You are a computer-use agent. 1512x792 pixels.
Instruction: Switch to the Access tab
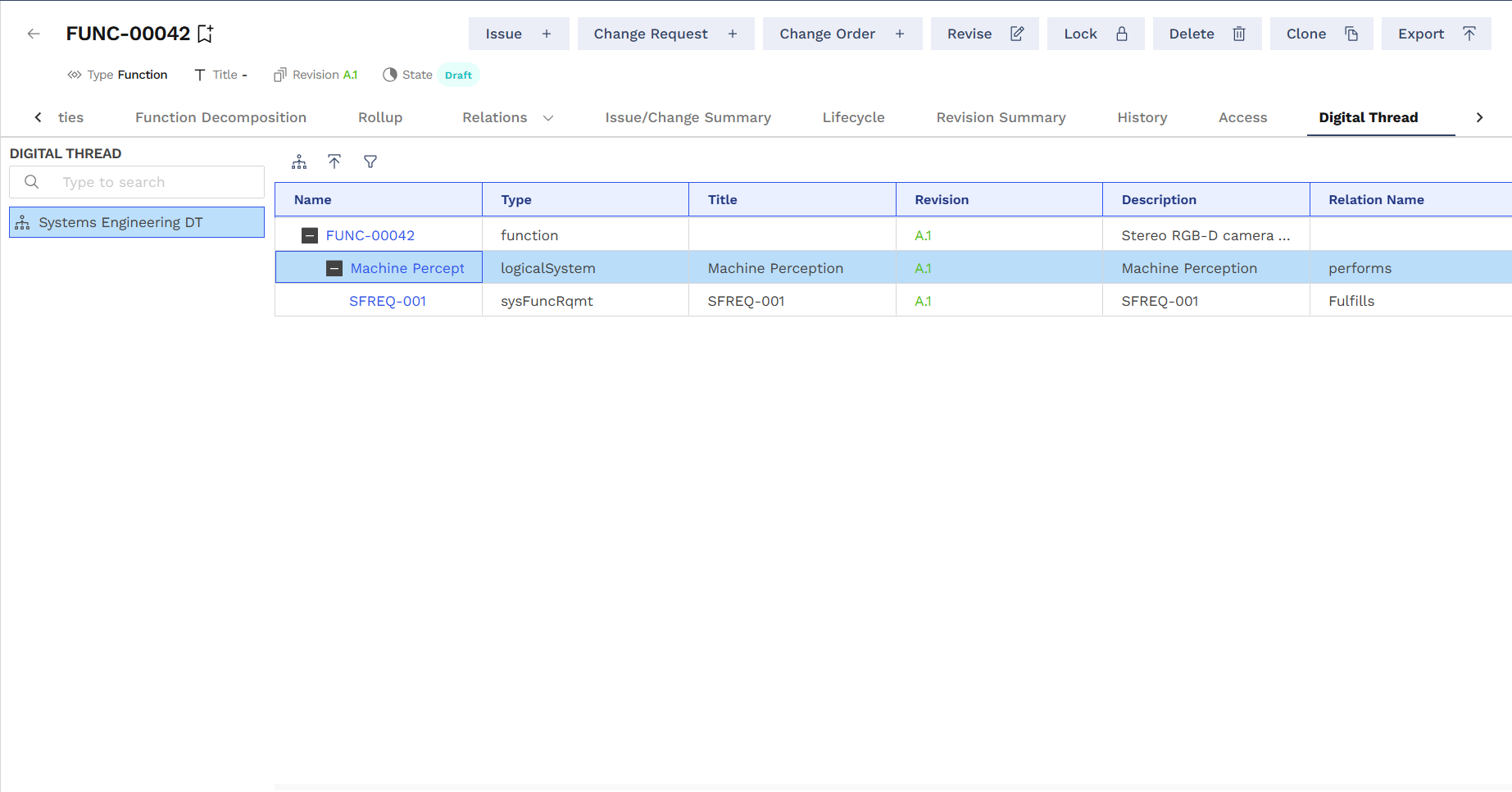1242,117
